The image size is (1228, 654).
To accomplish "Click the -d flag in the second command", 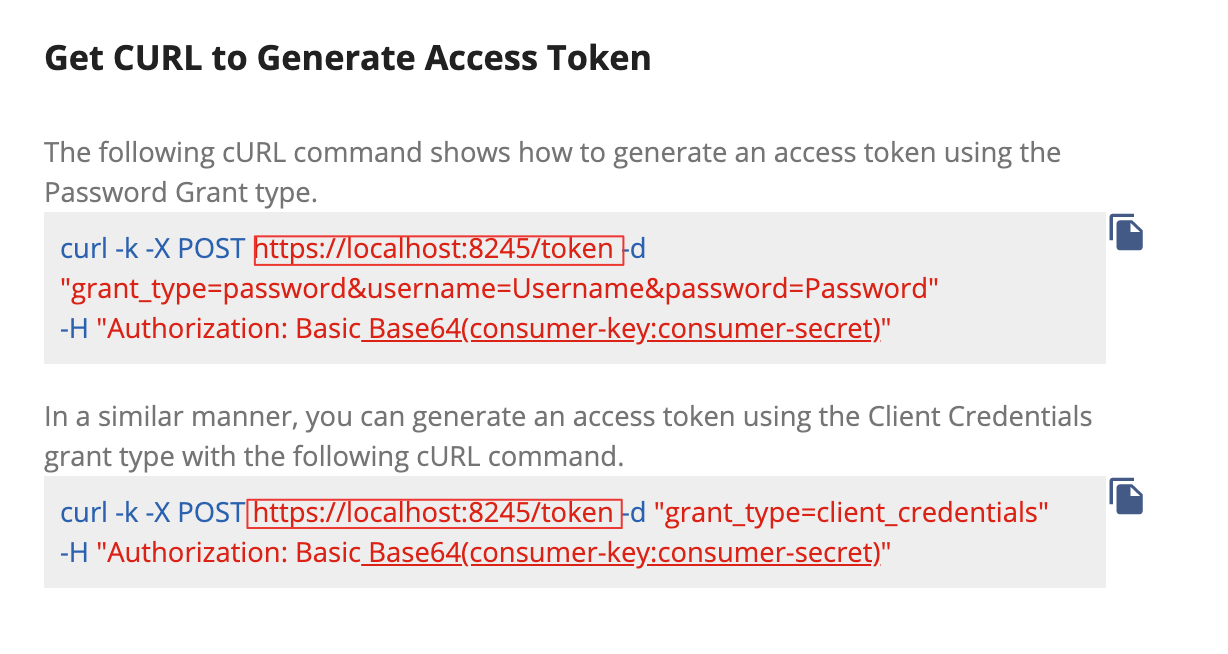I will (x=636, y=513).
